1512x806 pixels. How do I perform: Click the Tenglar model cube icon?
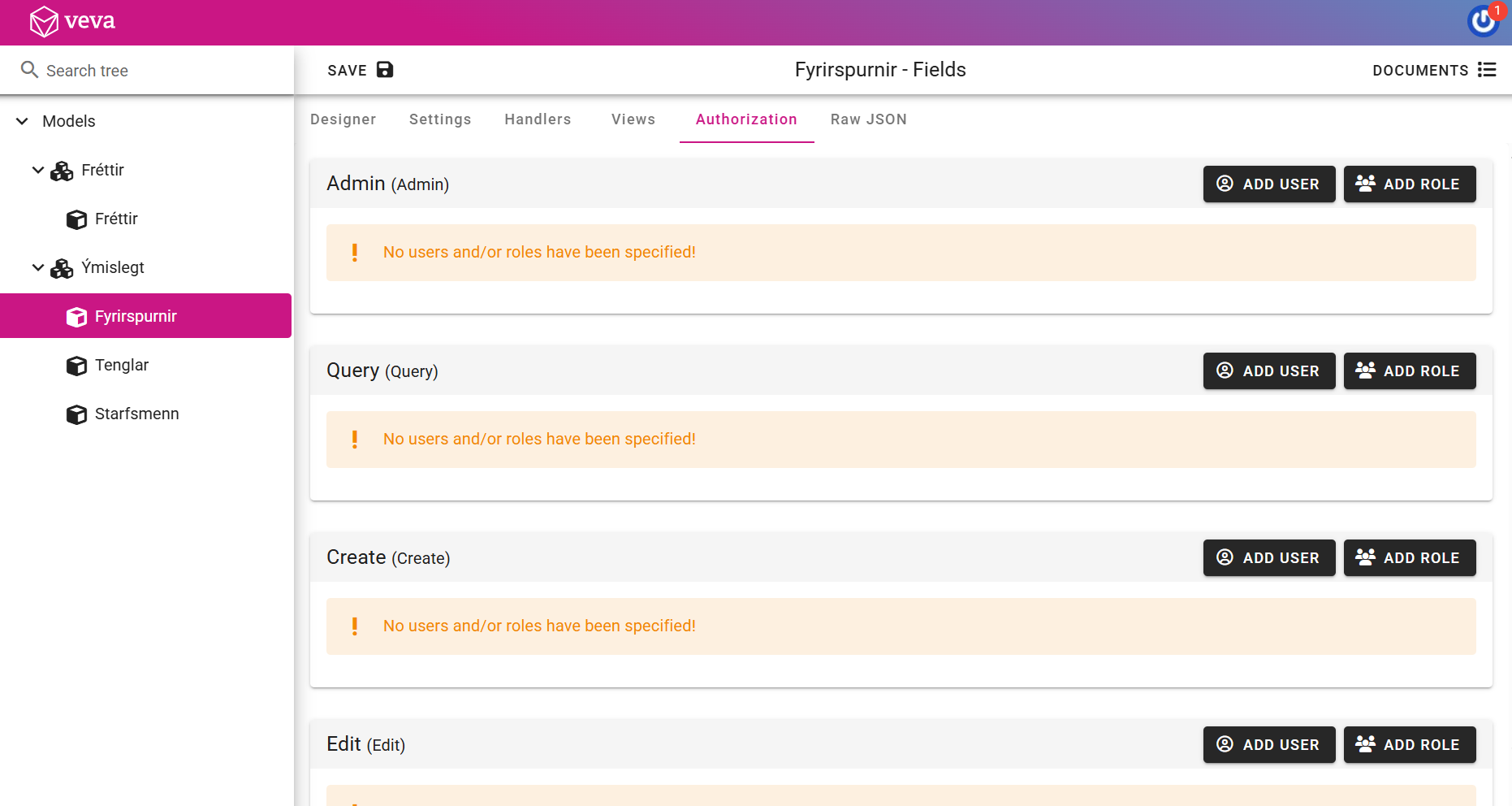(x=76, y=366)
